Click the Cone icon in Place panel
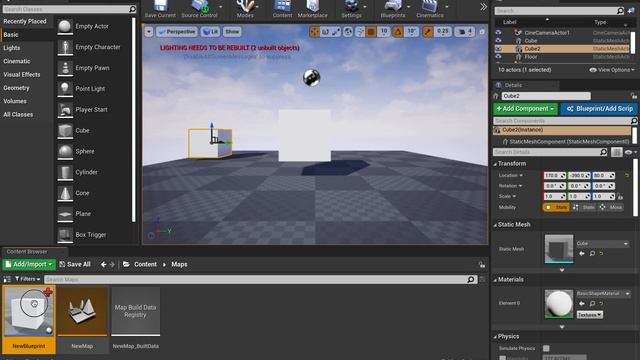 click(64, 193)
